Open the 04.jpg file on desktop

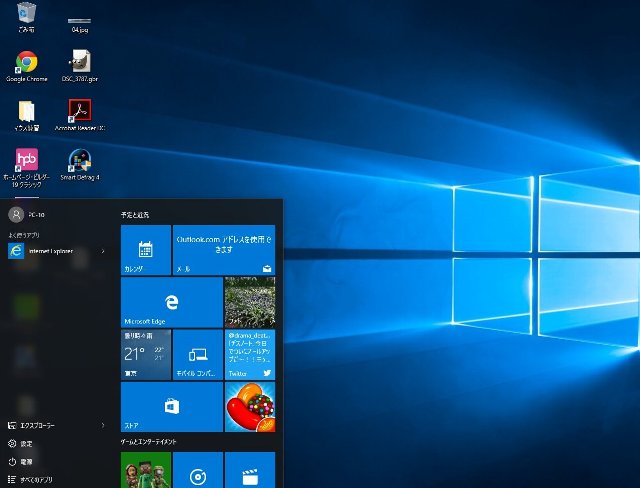pos(81,22)
